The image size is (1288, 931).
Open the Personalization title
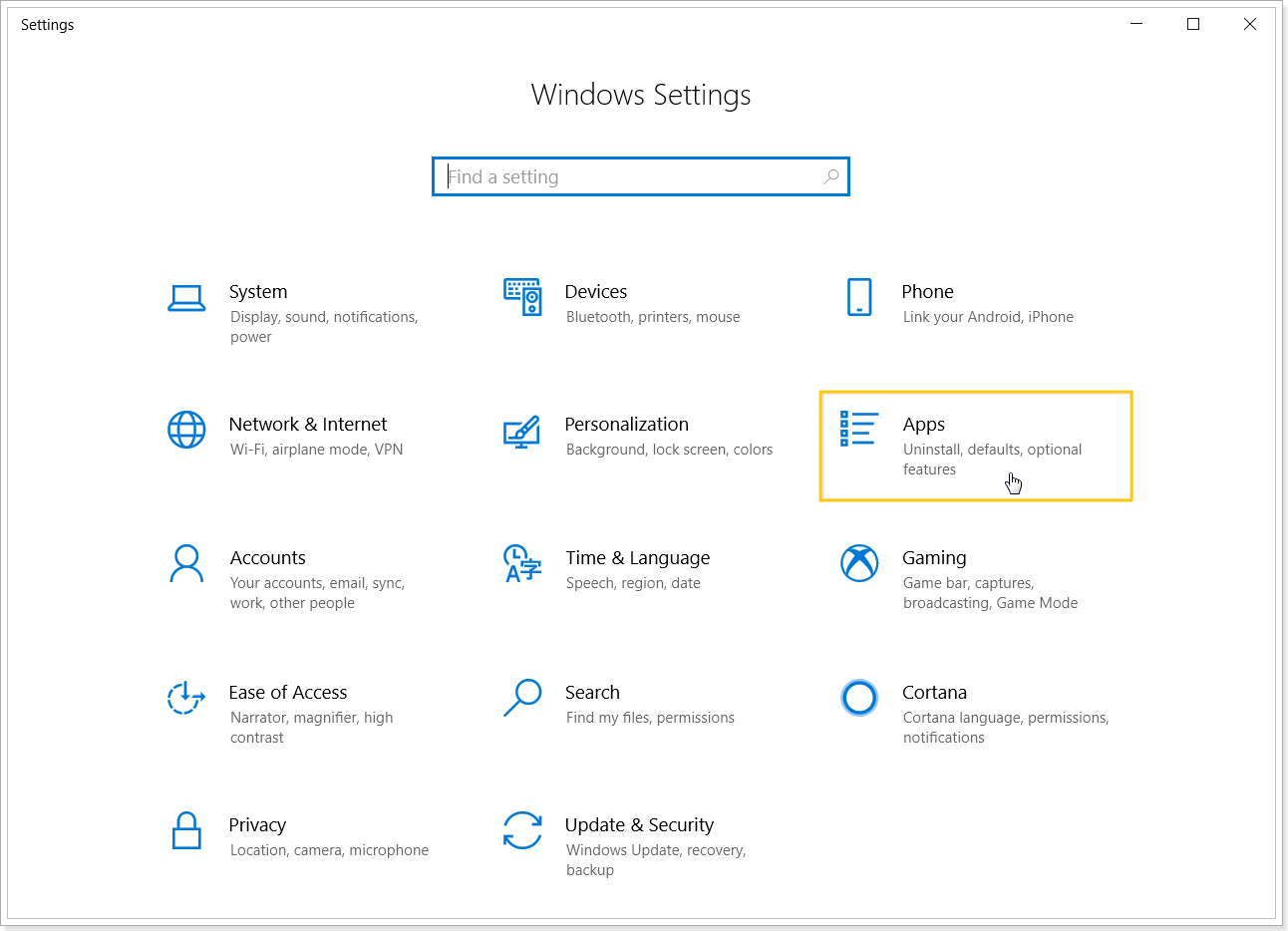[627, 424]
